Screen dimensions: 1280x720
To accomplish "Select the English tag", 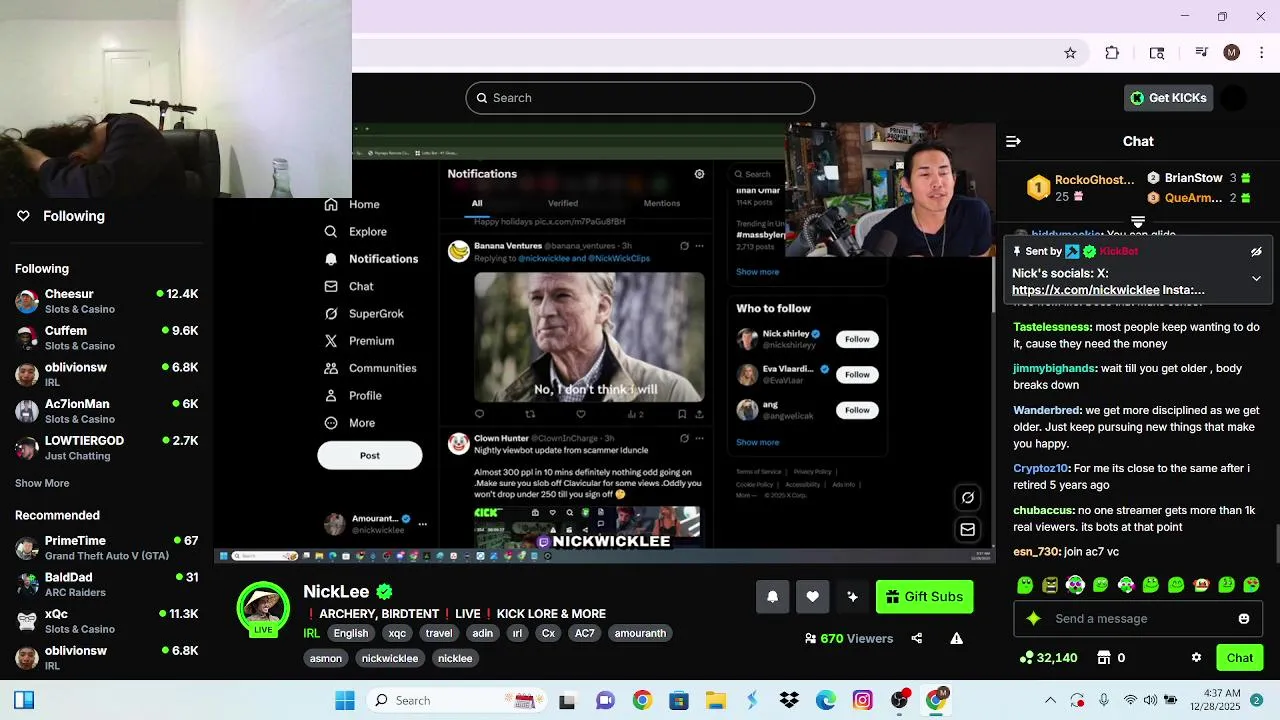I will (350, 633).
